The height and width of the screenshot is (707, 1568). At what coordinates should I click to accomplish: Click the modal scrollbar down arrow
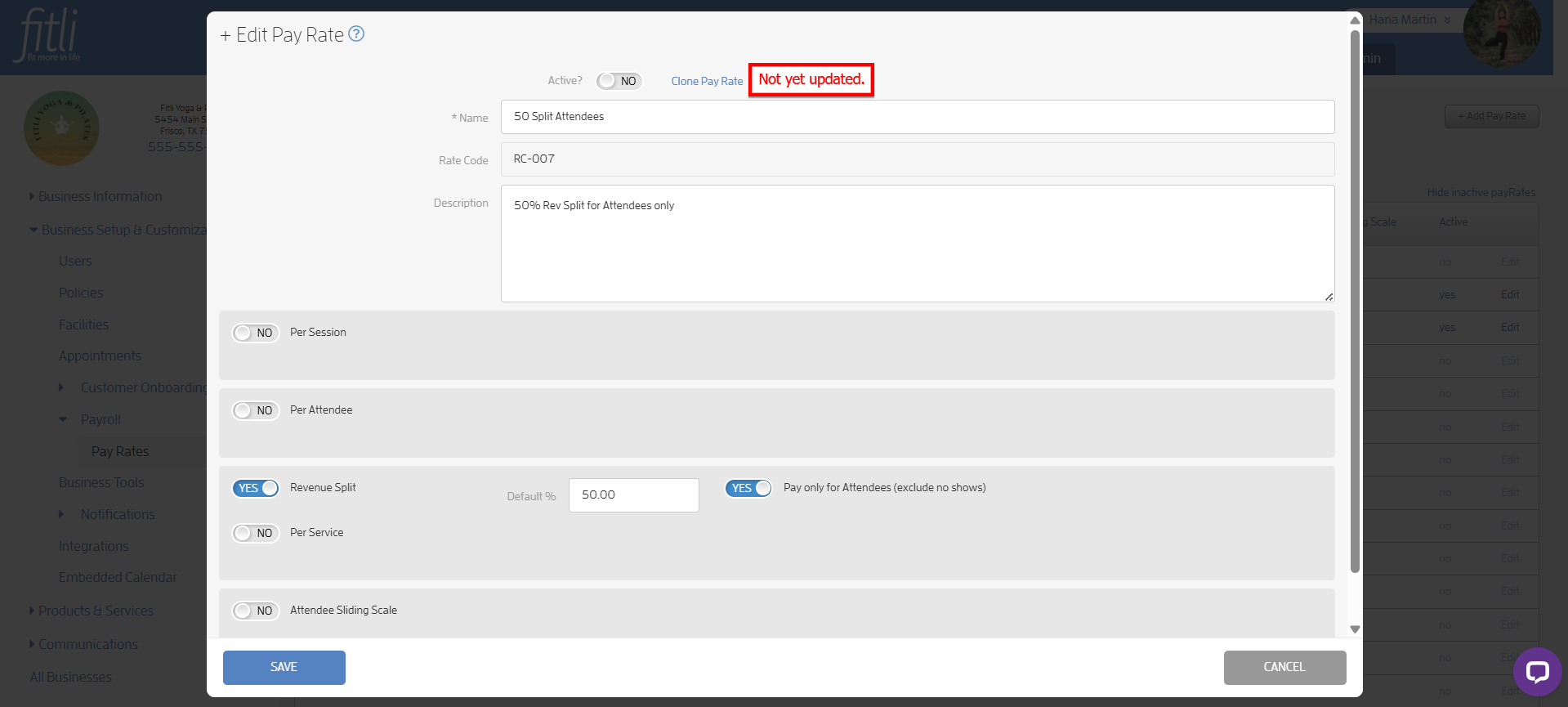pyautogui.click(x=1355, y=629)
